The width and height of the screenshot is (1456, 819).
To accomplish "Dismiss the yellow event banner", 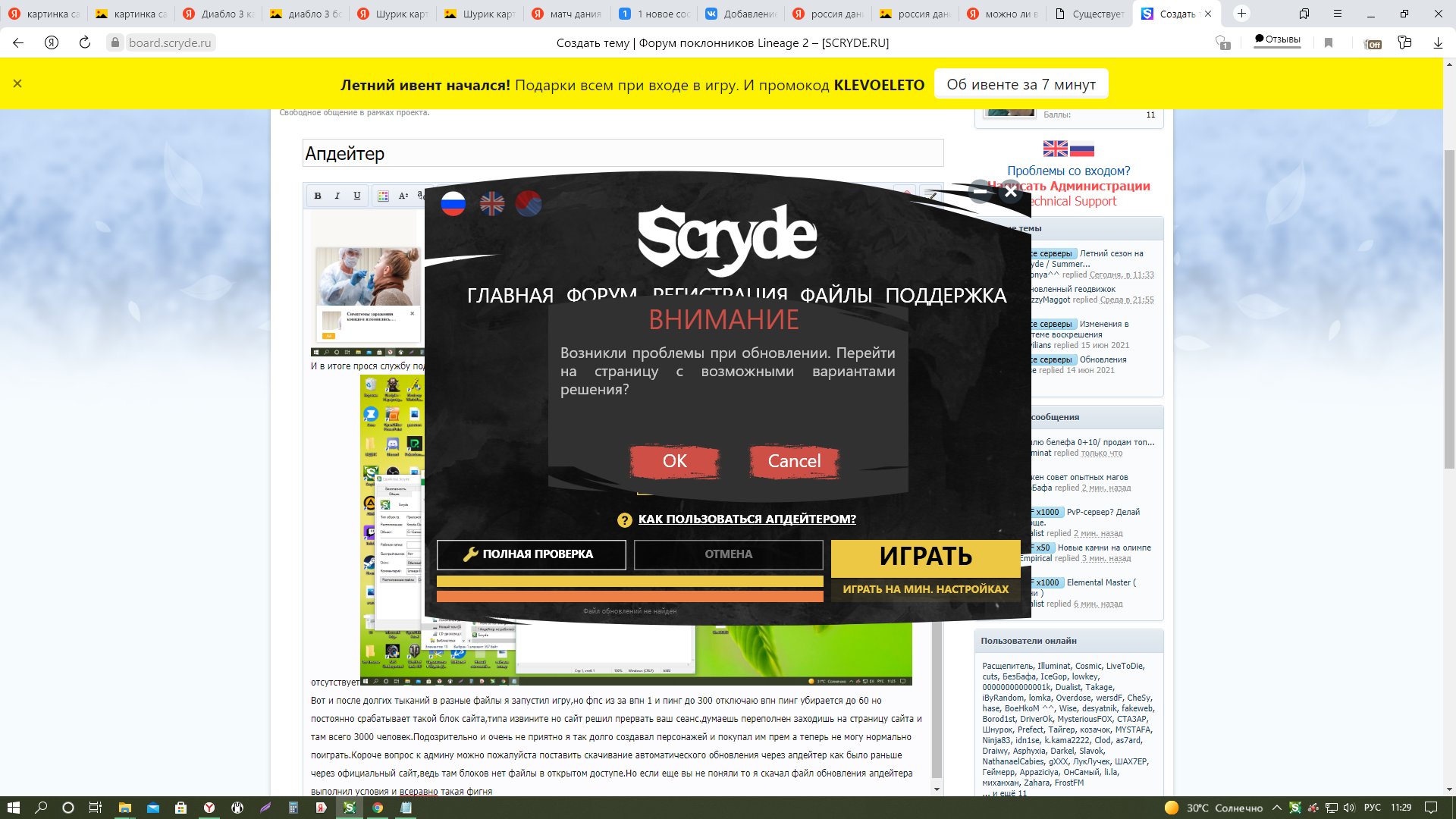I will click(x=17, y=83).
